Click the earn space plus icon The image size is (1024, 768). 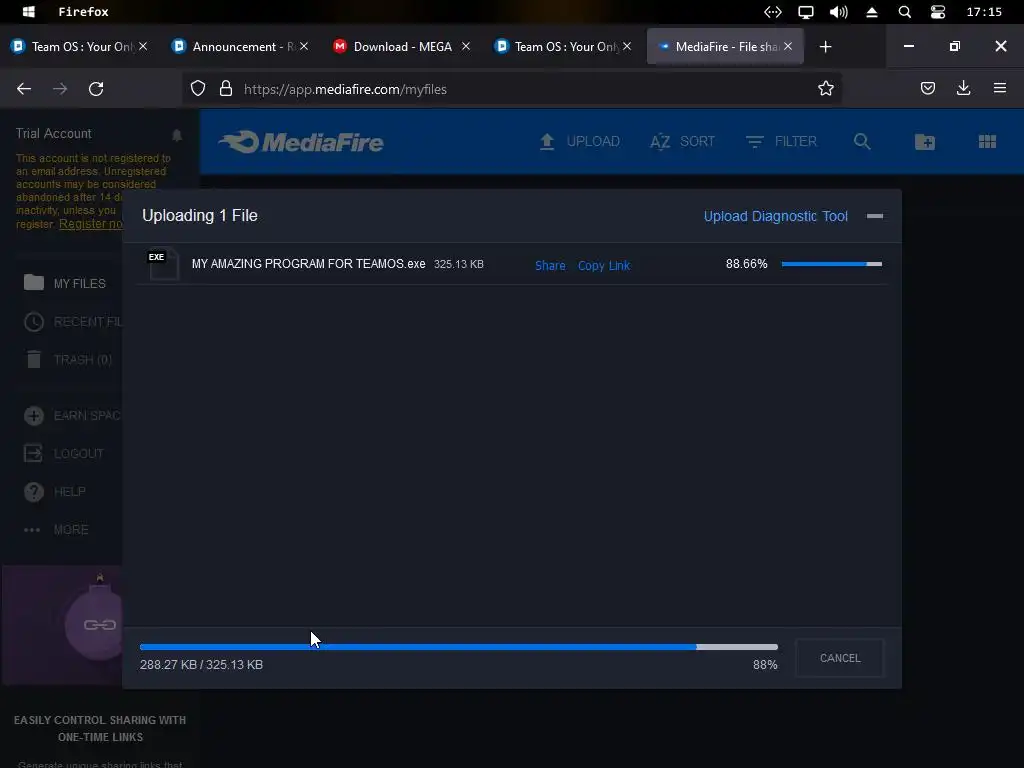(x=34, y=415)
